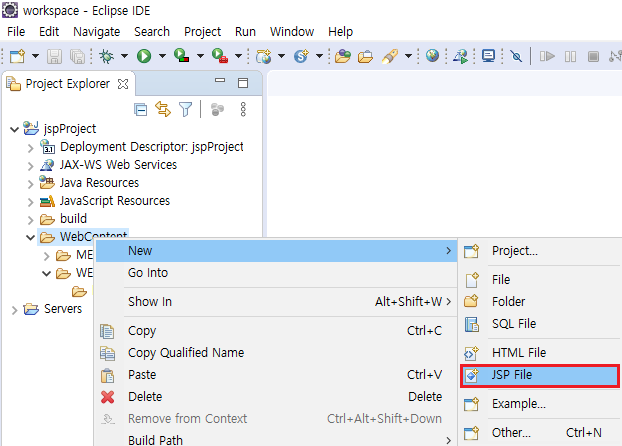622x446 pixels.
Task: Open the Search dropdown arrow
Action: pyautogui.click(x=409, y=56)
